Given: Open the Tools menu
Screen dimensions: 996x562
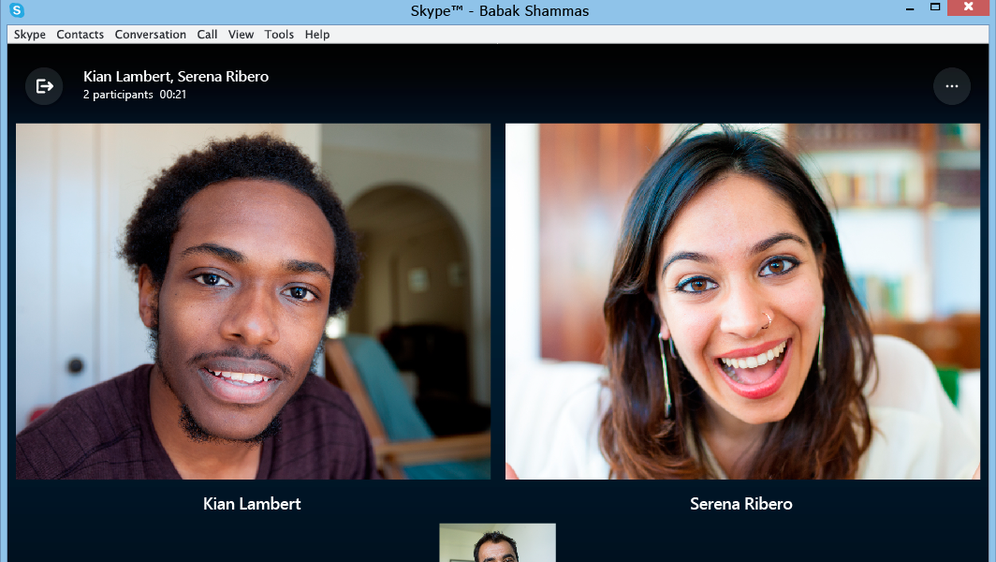Looking at the screenshot, I should click(279, 34).
